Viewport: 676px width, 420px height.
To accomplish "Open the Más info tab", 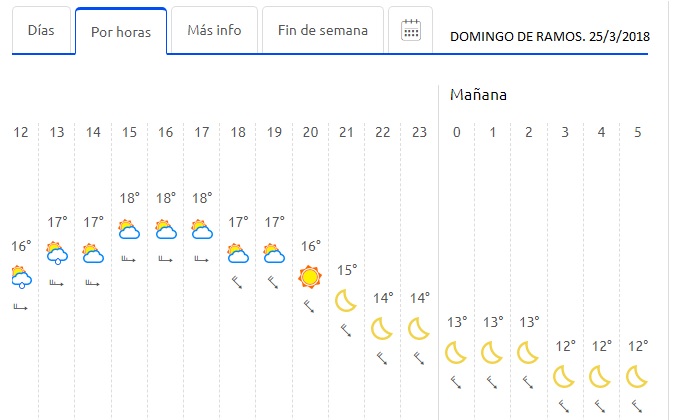I will pos(214,30).
